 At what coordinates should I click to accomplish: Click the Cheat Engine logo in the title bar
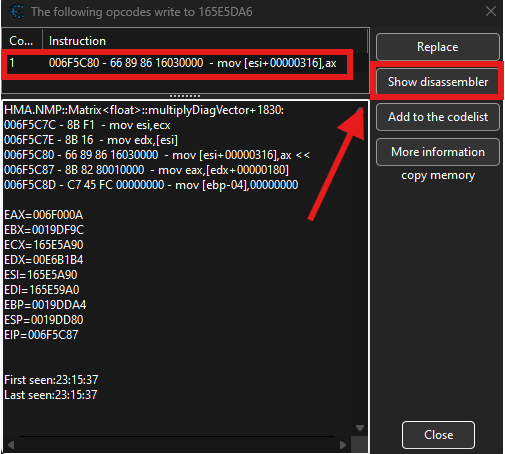pyautogui.click(x=16, y=12)
